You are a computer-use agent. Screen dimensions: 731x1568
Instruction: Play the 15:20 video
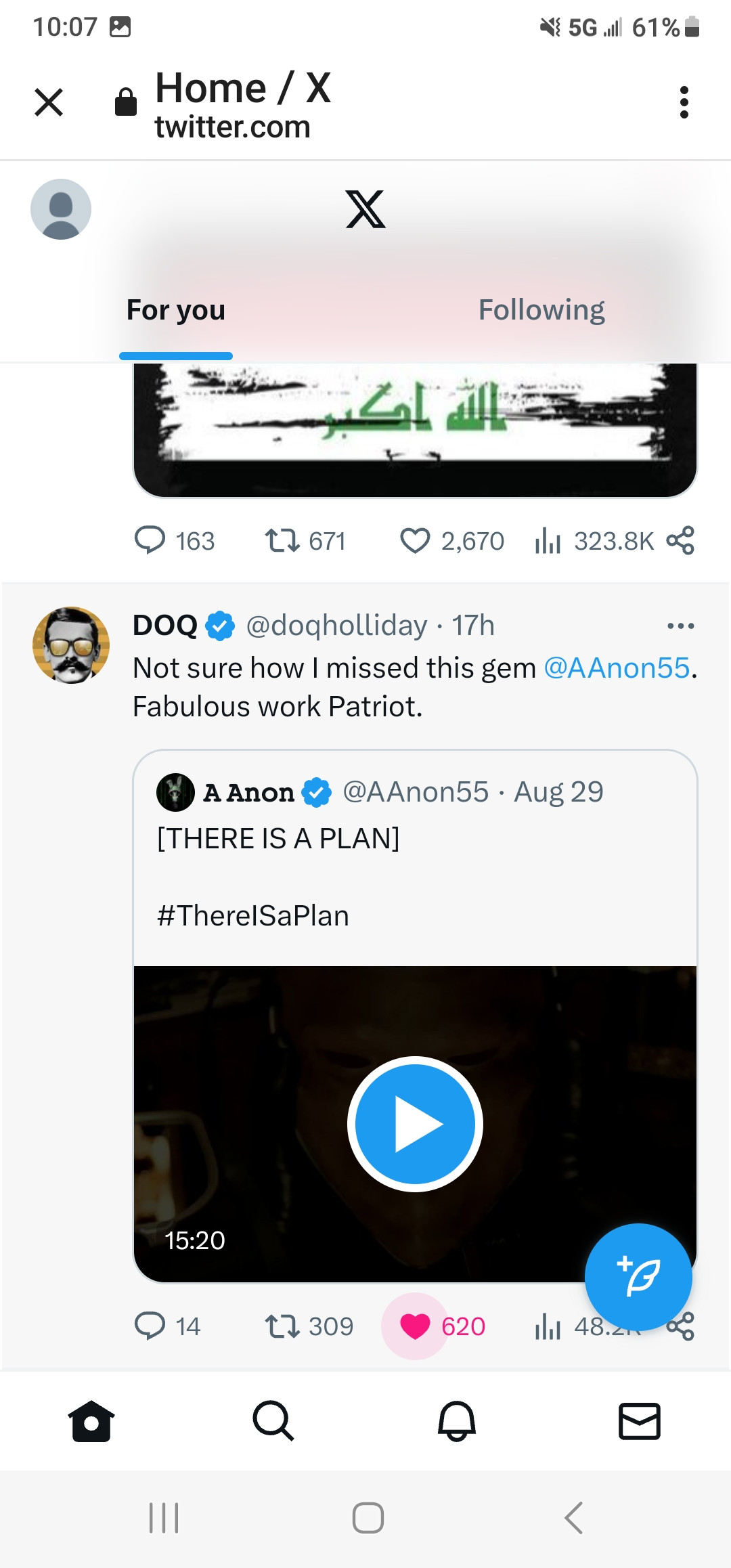click(415, 1124)
